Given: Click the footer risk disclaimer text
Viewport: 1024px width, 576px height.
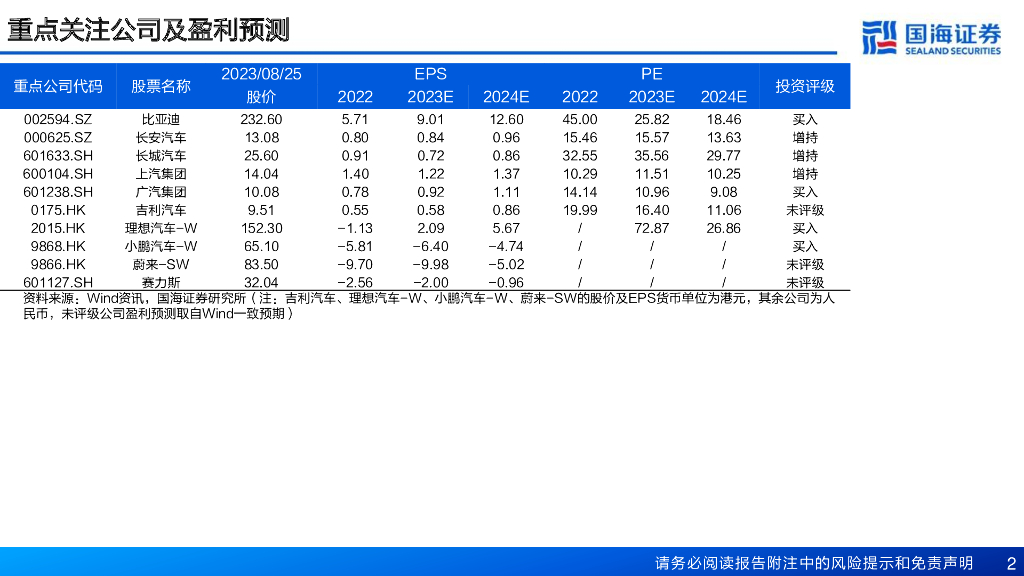Looking at the screenshot, I should pyautogui.click(x=814, y=563).
